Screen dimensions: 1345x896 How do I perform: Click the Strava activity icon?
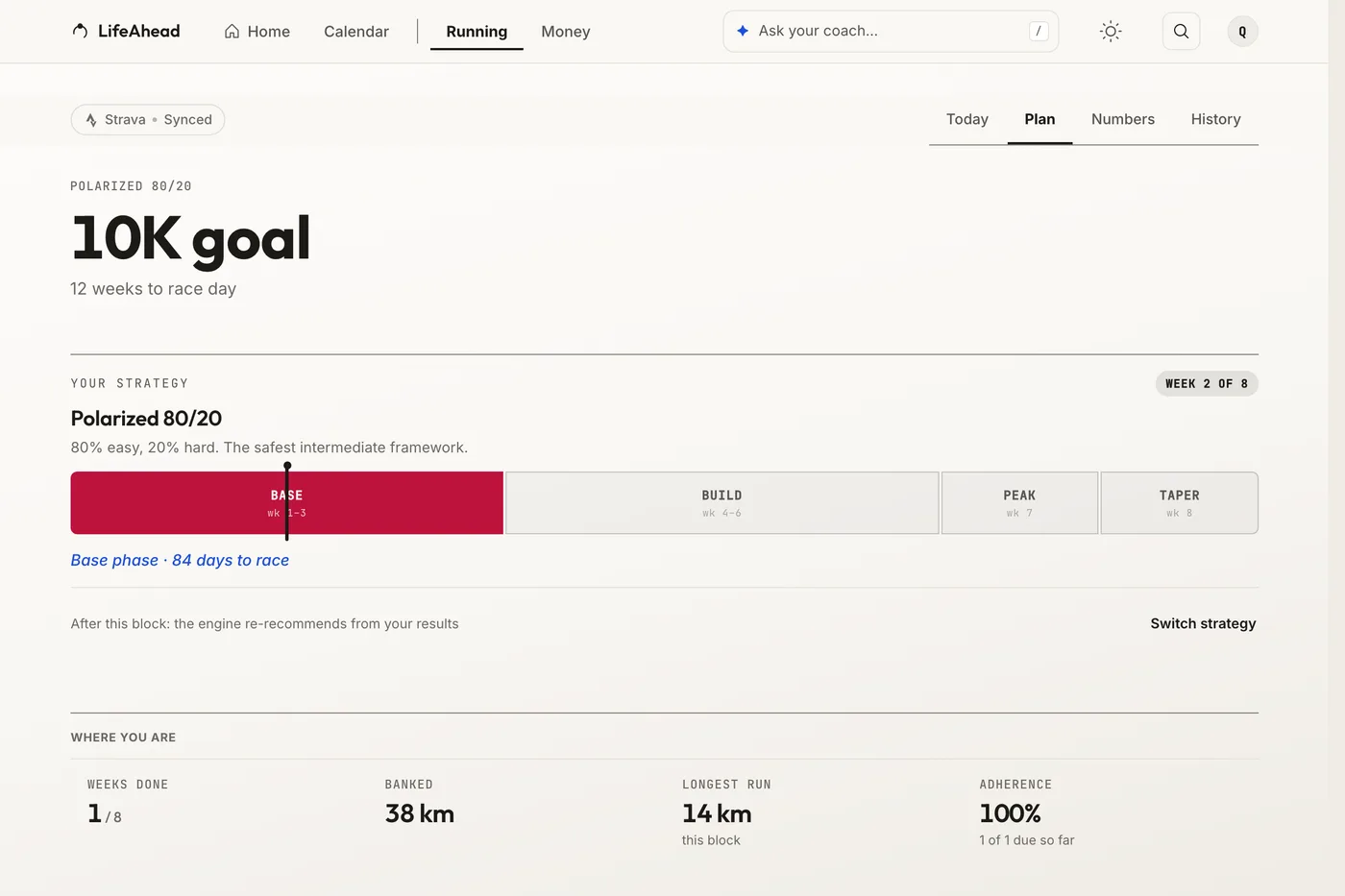91,120
